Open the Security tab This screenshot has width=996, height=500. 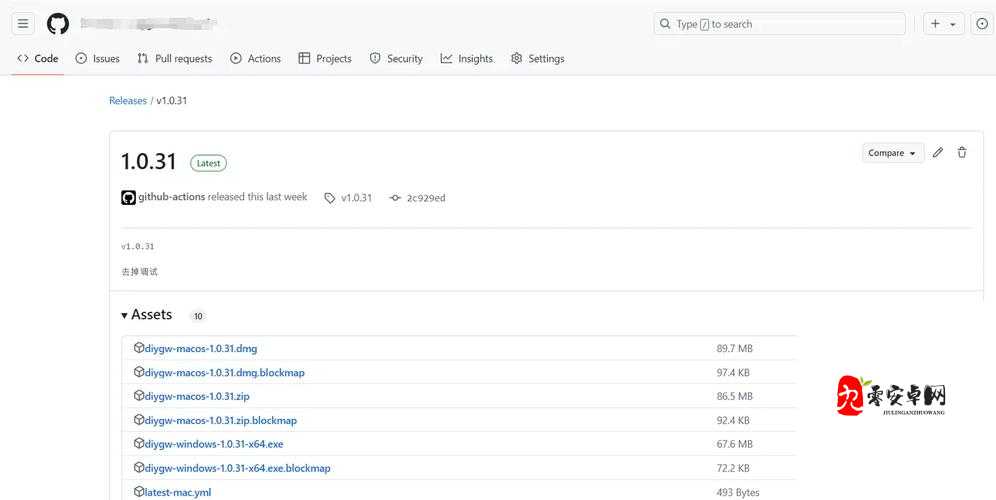coord(396,58)
